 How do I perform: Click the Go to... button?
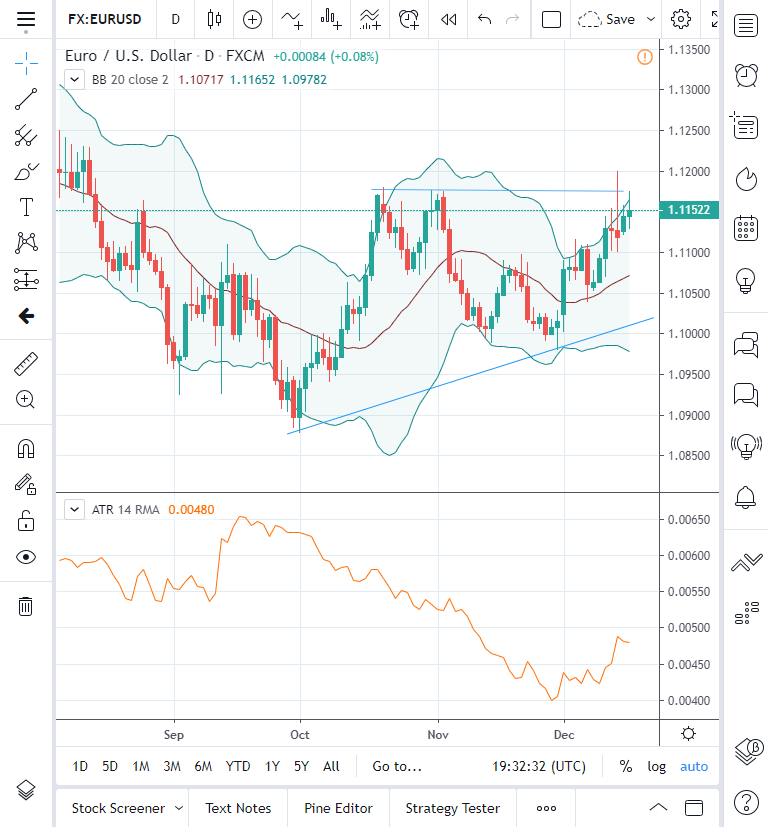point(397,766)
